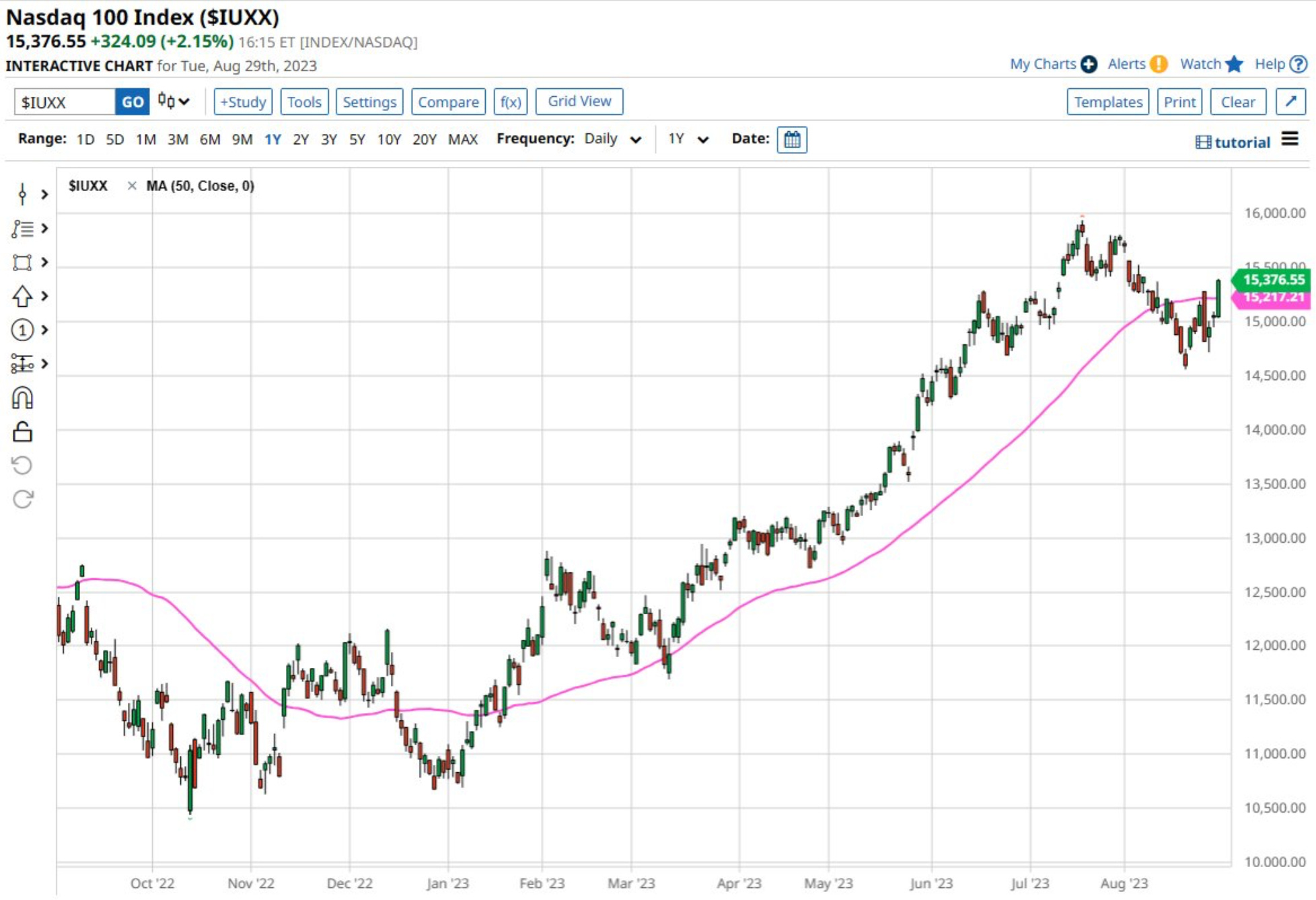Click the Print button
This screenshot has width=1316, height=900.
point(1180,102)
